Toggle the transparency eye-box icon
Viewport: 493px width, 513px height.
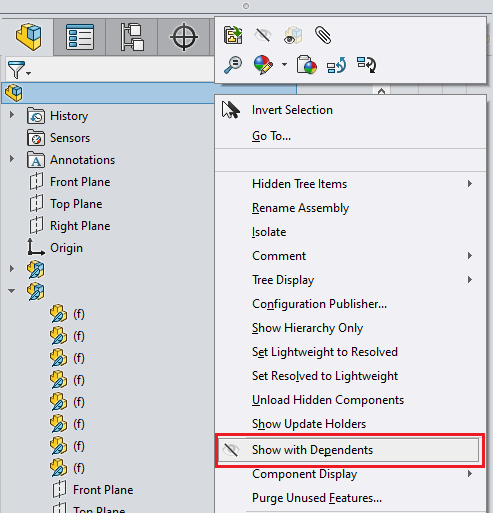(x=293, y=35)
